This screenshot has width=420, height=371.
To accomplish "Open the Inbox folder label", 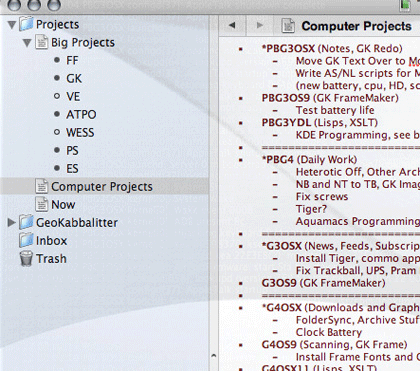I will point(51,240).
